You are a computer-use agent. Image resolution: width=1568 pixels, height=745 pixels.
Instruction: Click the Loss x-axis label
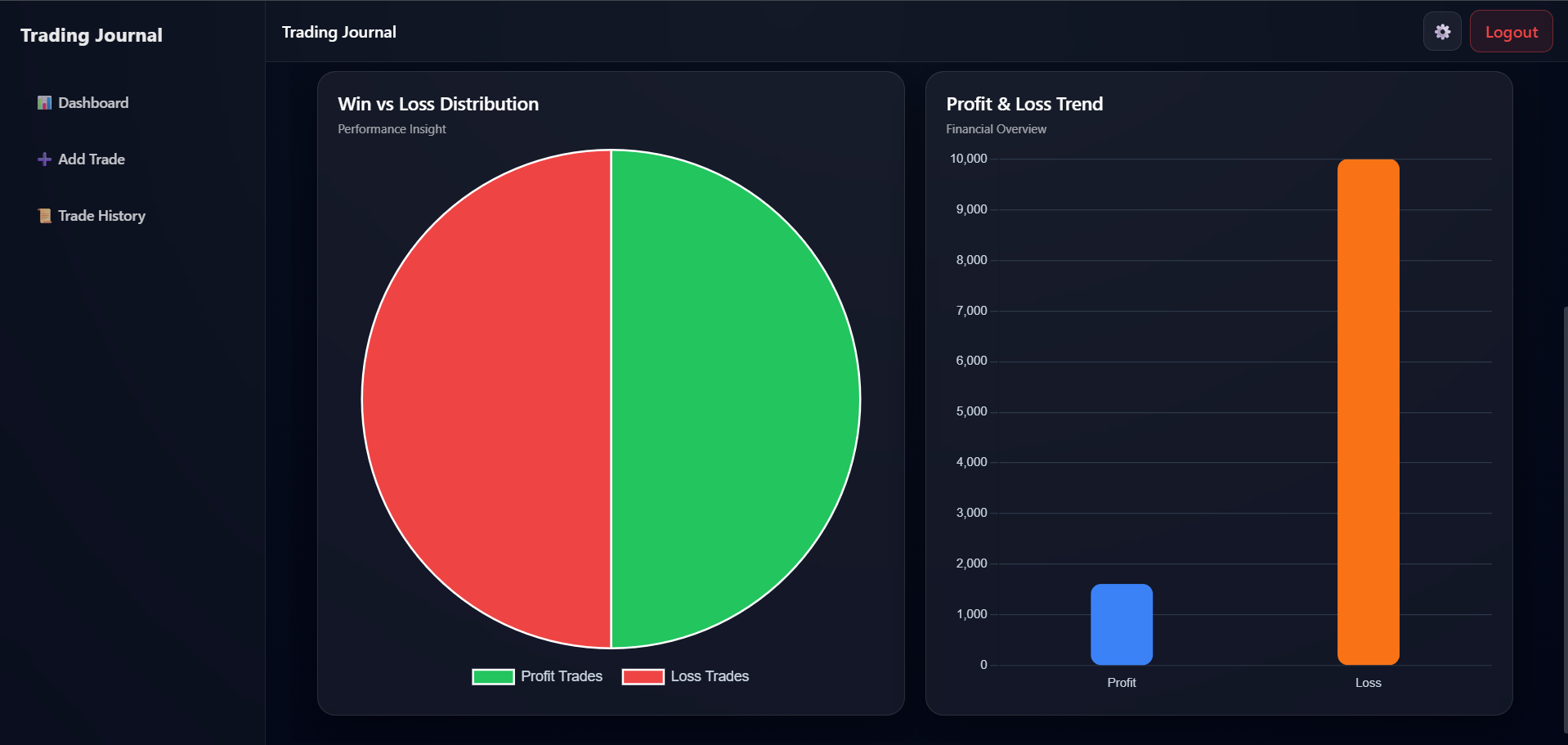click(x=1368, y=683)
